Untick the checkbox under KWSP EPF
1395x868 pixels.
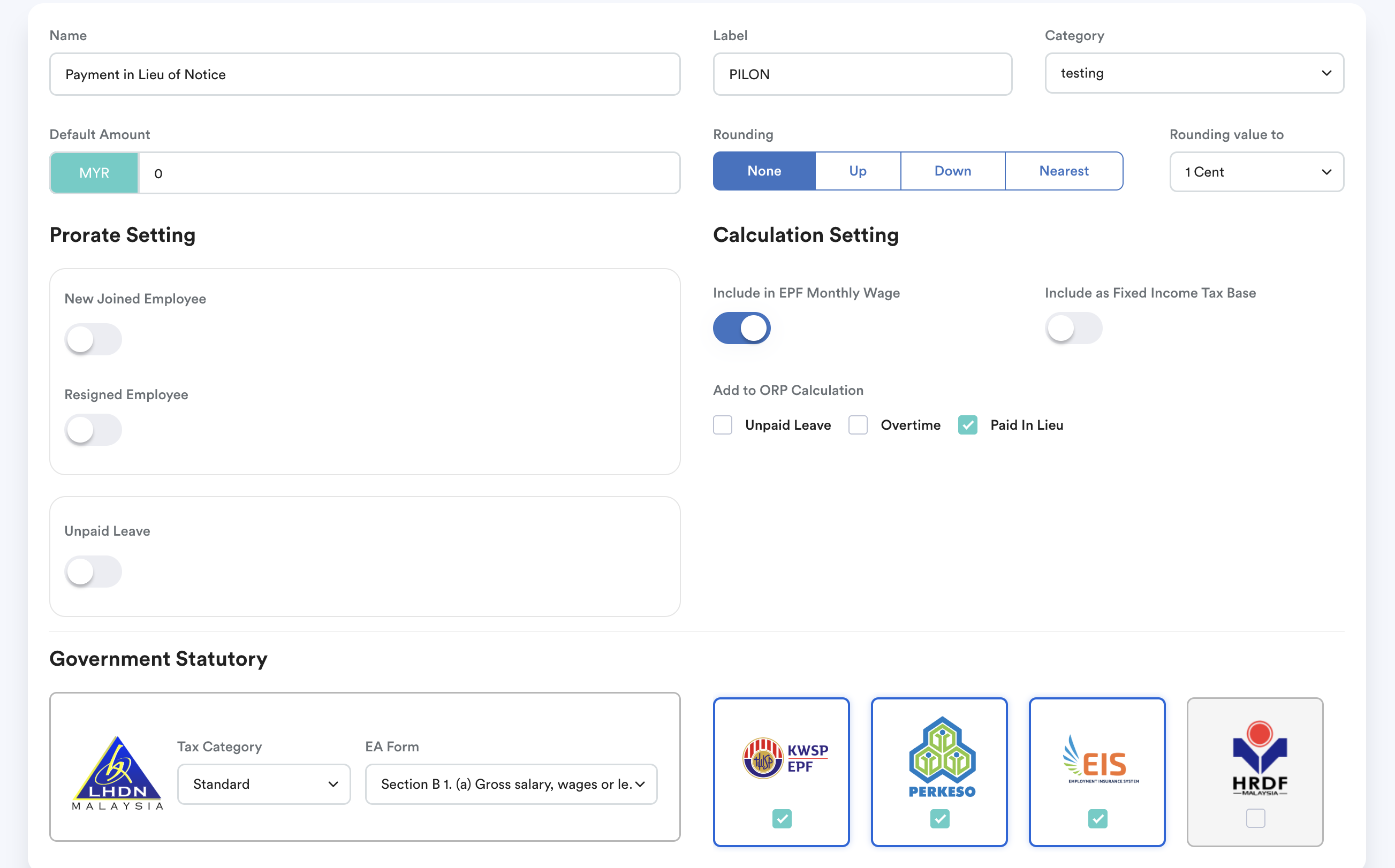click(782, 818)
